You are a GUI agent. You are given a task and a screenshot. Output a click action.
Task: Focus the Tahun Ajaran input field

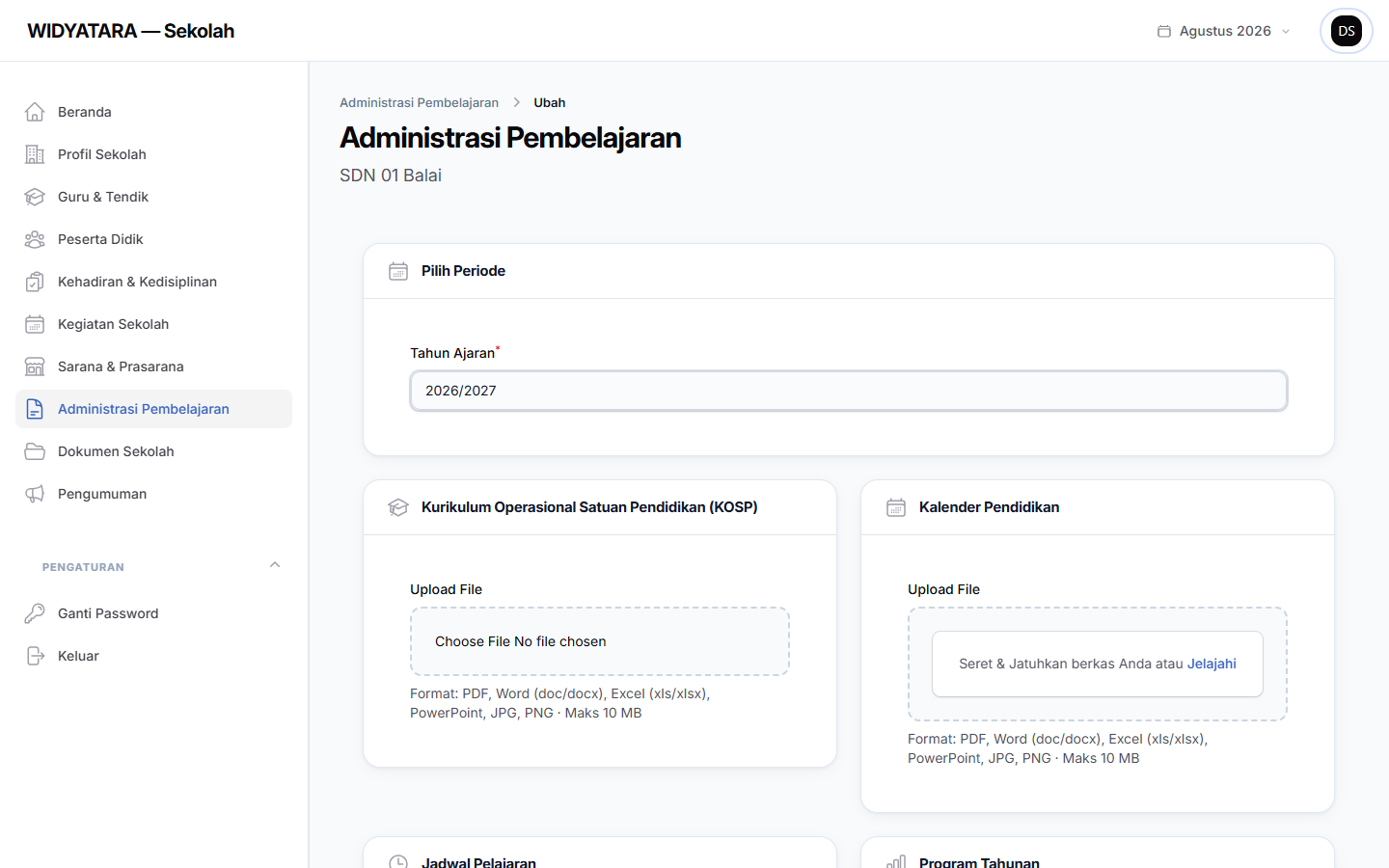[x=849, y=391]
